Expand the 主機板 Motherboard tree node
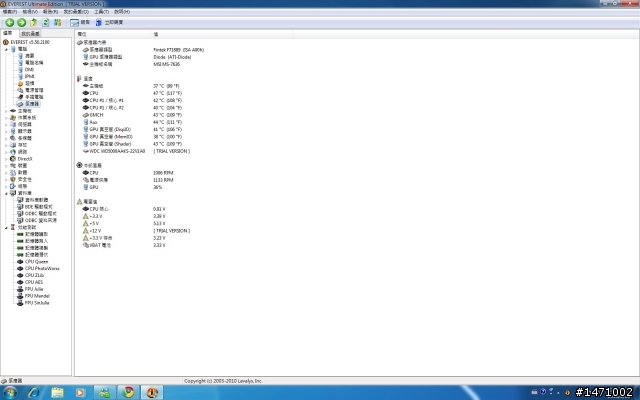This screenshot has height=400, width=640. (x=6, y=111)
